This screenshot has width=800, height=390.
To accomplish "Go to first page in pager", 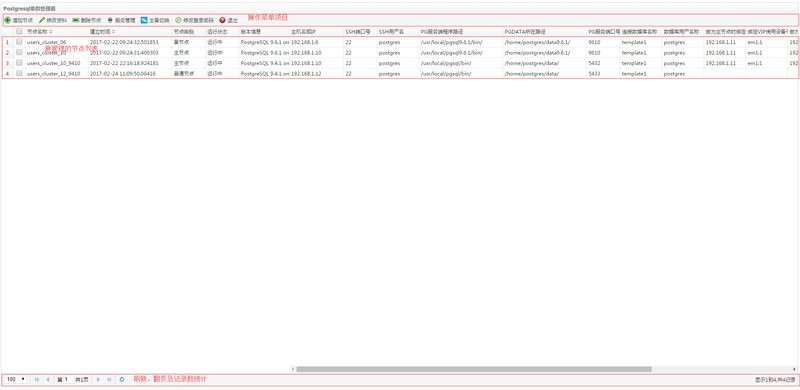I will click(37, 380).
